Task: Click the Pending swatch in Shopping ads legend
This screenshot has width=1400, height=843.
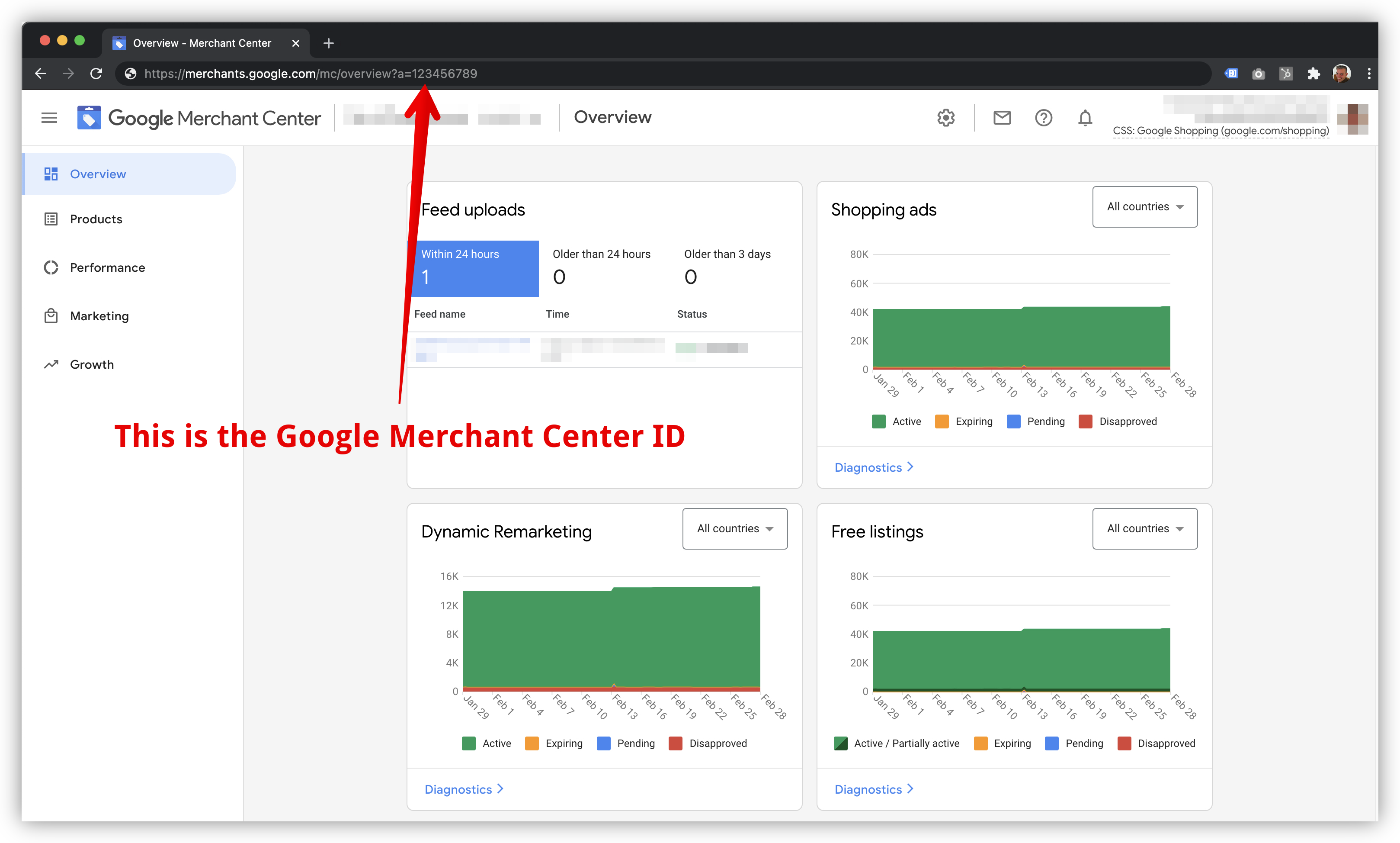Action: tap(1013, 421)
